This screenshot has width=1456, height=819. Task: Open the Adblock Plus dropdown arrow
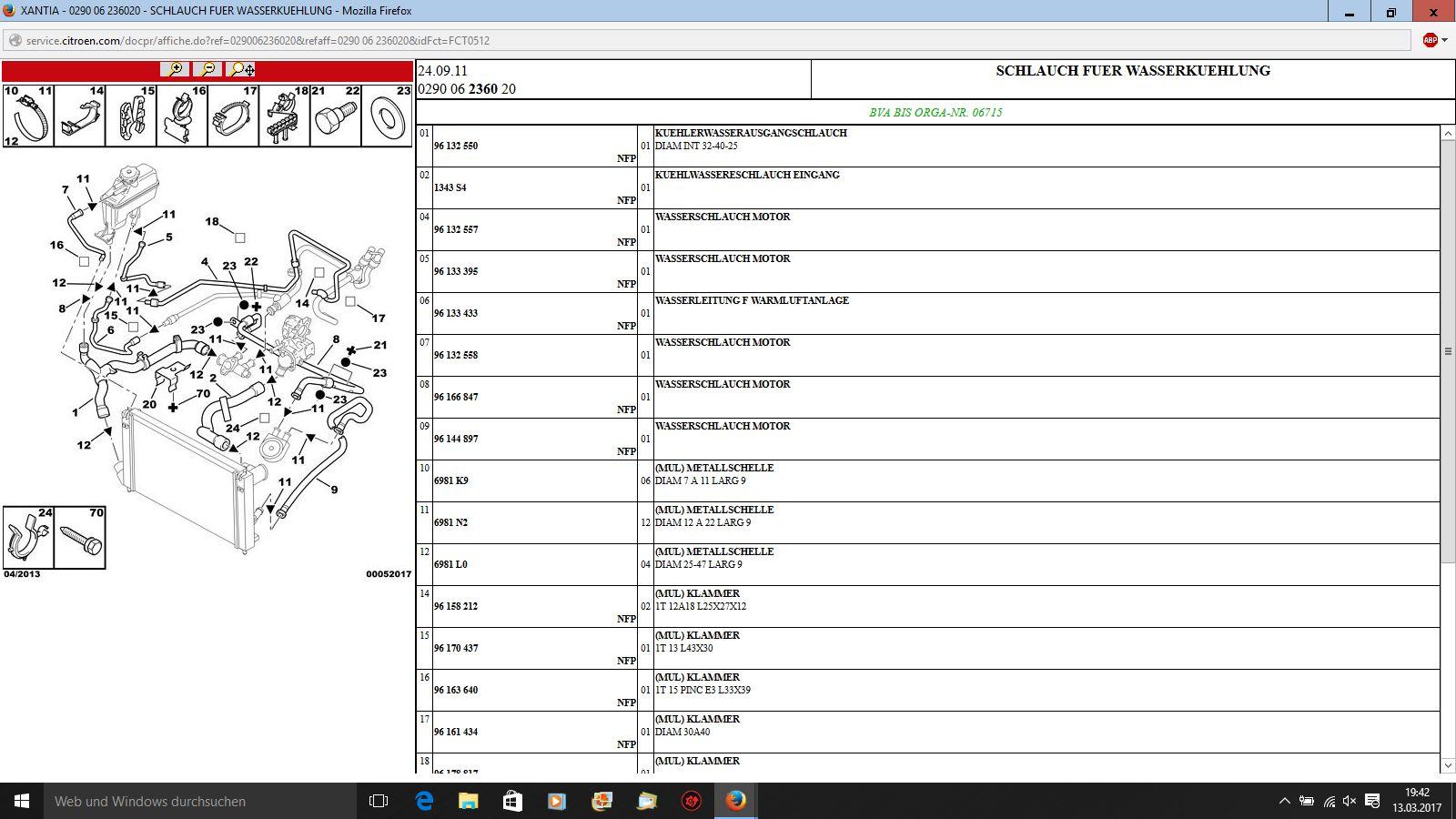[x=1444, y=40]
